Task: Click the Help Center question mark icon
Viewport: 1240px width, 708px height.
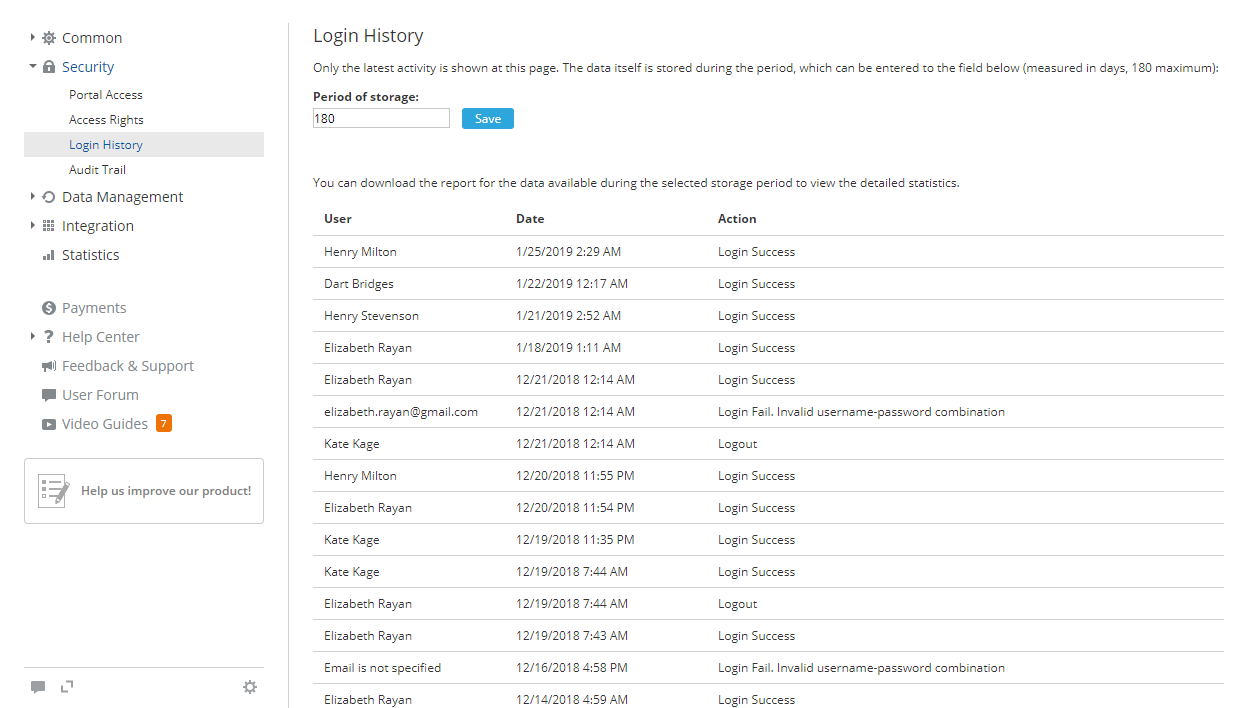Action: point(49,336)
